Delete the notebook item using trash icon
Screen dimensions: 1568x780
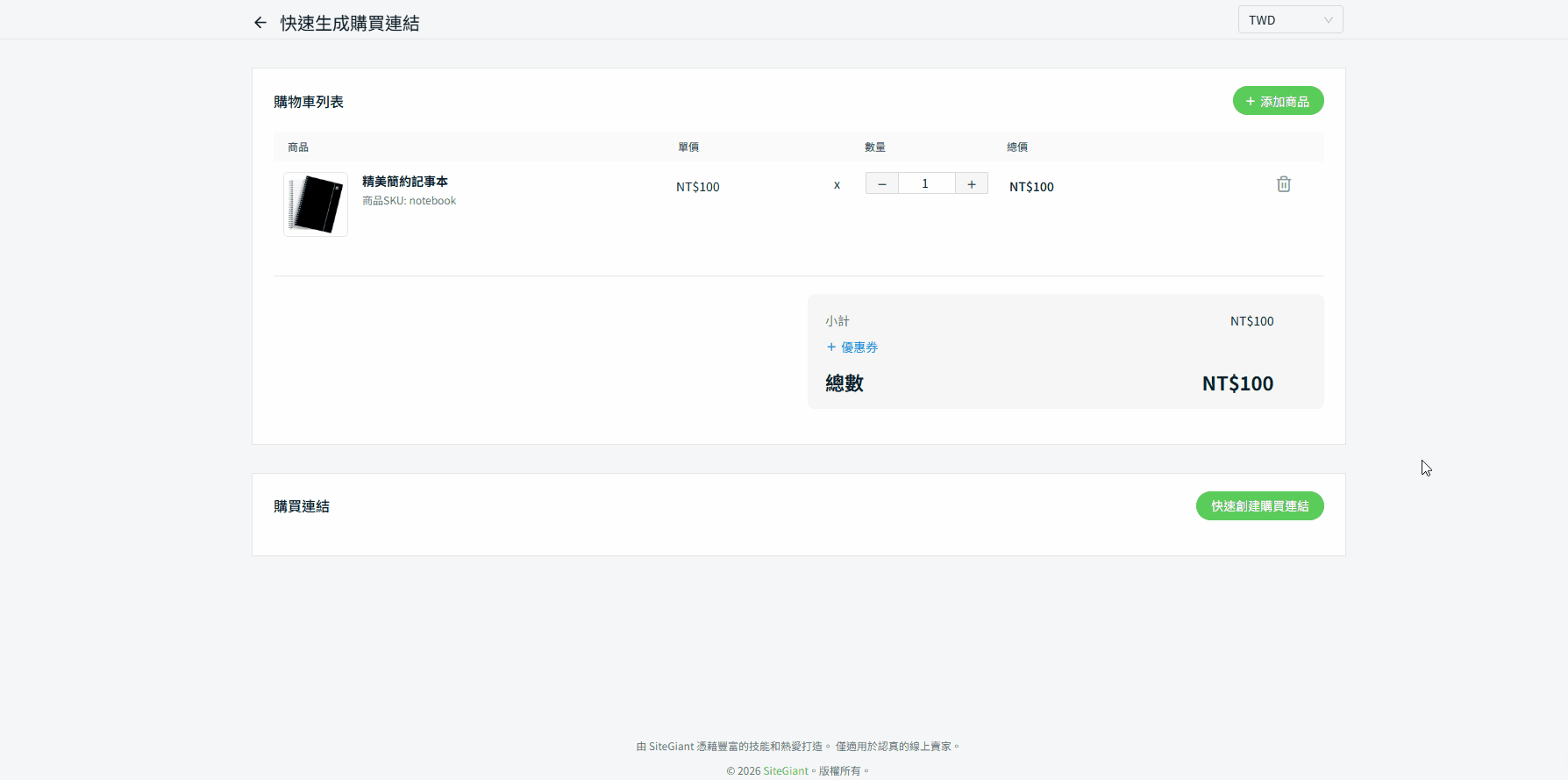pyautogui.click(x=1283, y=184)
